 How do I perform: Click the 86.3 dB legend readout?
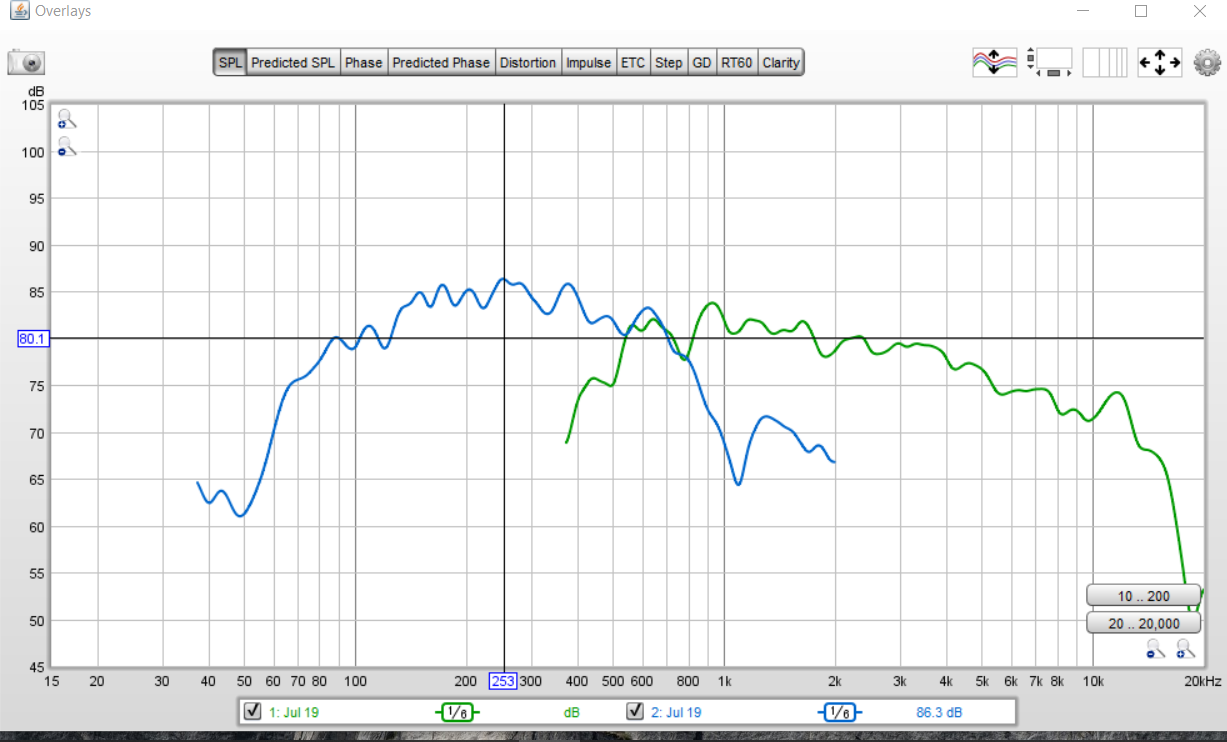[x=939, y=712]
